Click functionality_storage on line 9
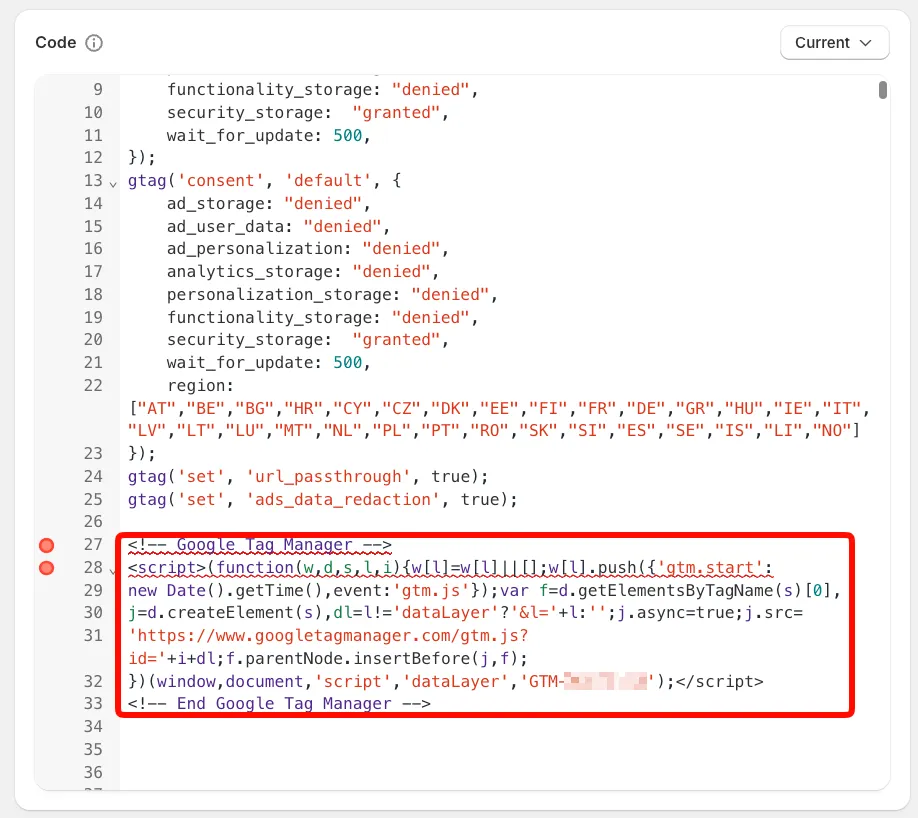918x818 pixels. 269,90
